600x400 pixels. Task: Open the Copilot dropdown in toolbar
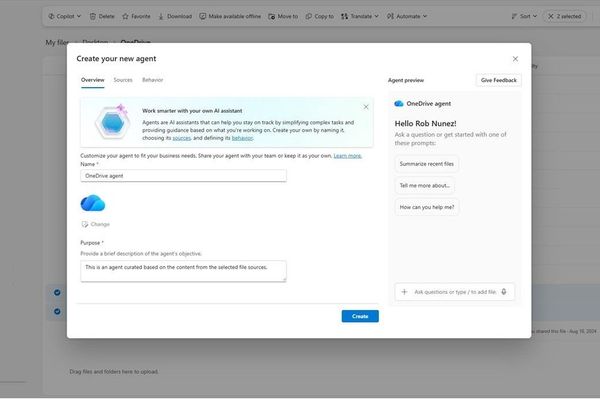click(65, 16)
